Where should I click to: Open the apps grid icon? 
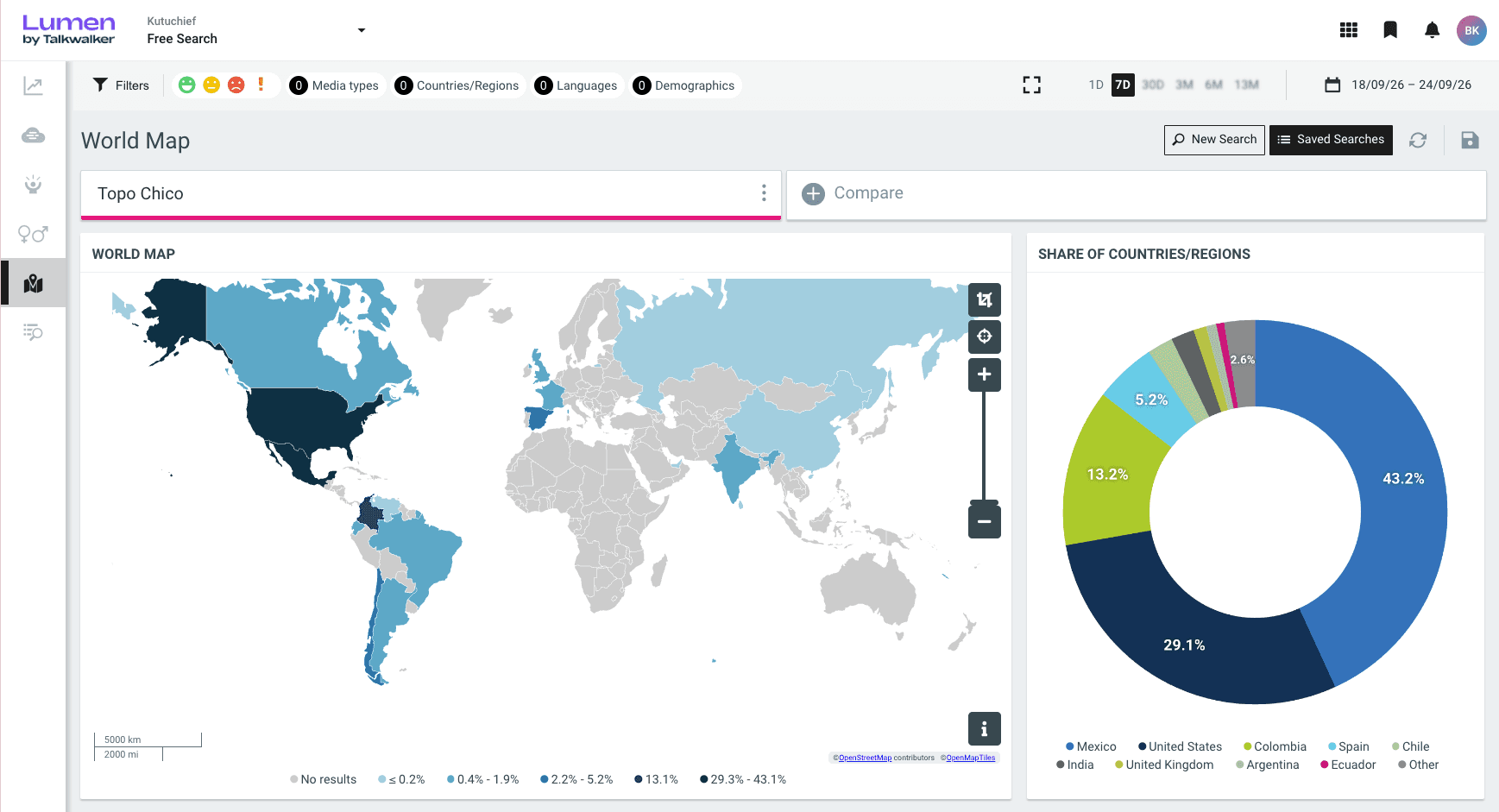[x=1349, y=30]
